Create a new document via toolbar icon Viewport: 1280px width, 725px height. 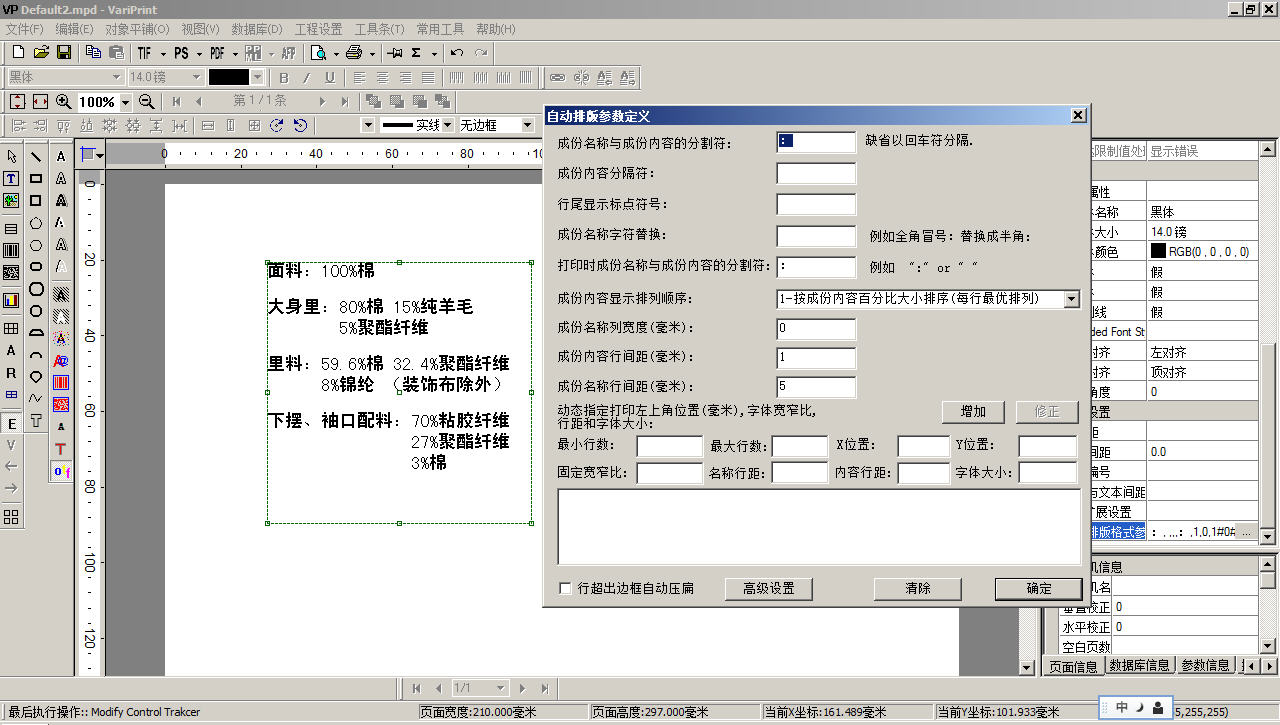click(x=18, y=53)
